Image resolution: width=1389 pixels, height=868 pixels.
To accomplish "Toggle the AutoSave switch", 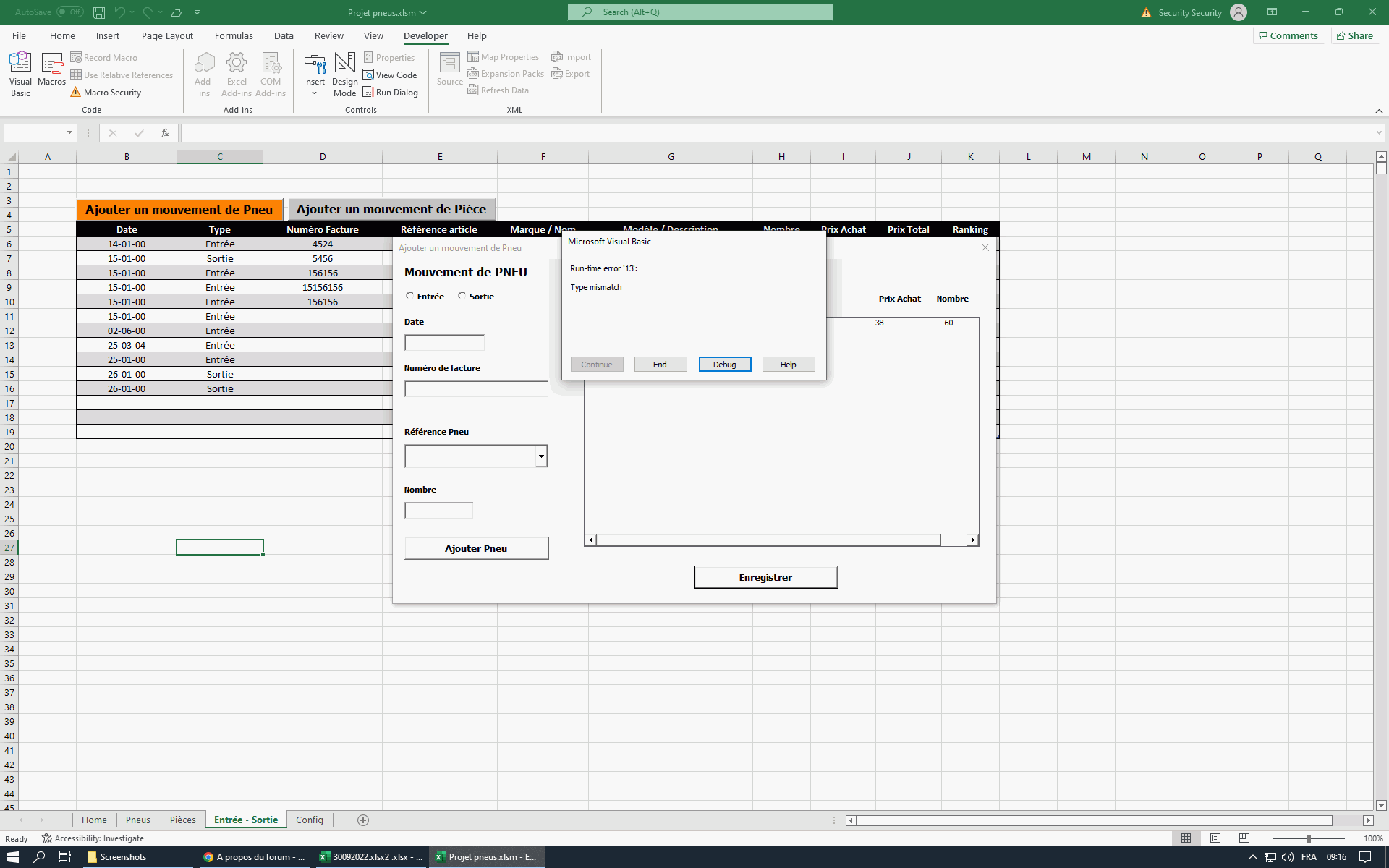I will 70,12.
